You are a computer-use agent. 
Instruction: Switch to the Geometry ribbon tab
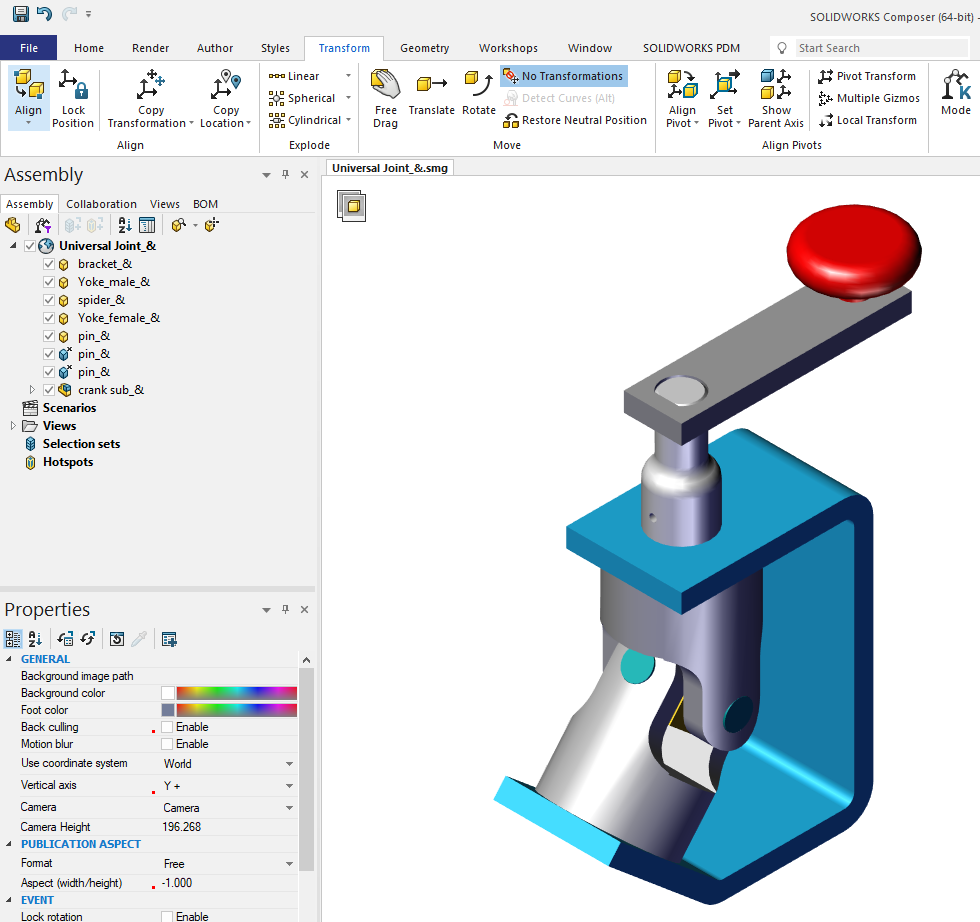coord(424,48)
